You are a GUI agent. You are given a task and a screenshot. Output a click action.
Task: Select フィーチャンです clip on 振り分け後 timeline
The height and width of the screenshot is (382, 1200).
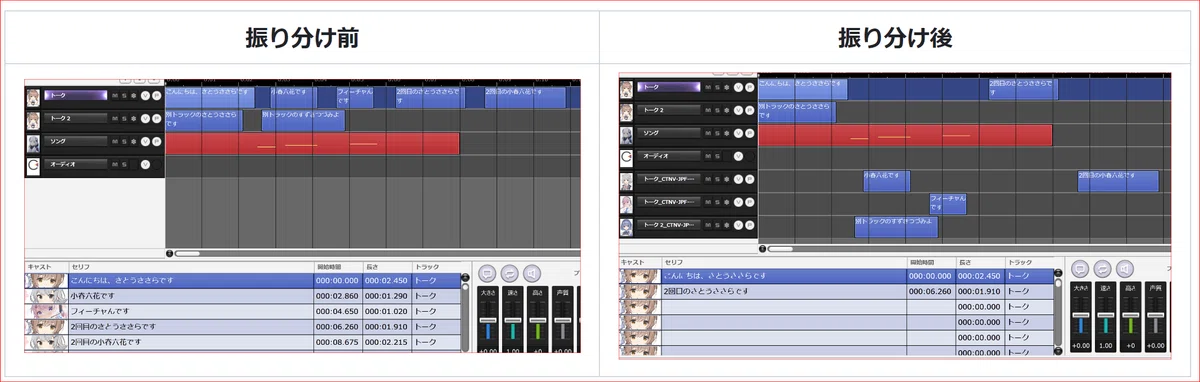pyautogui.click(x=947, y=203)
